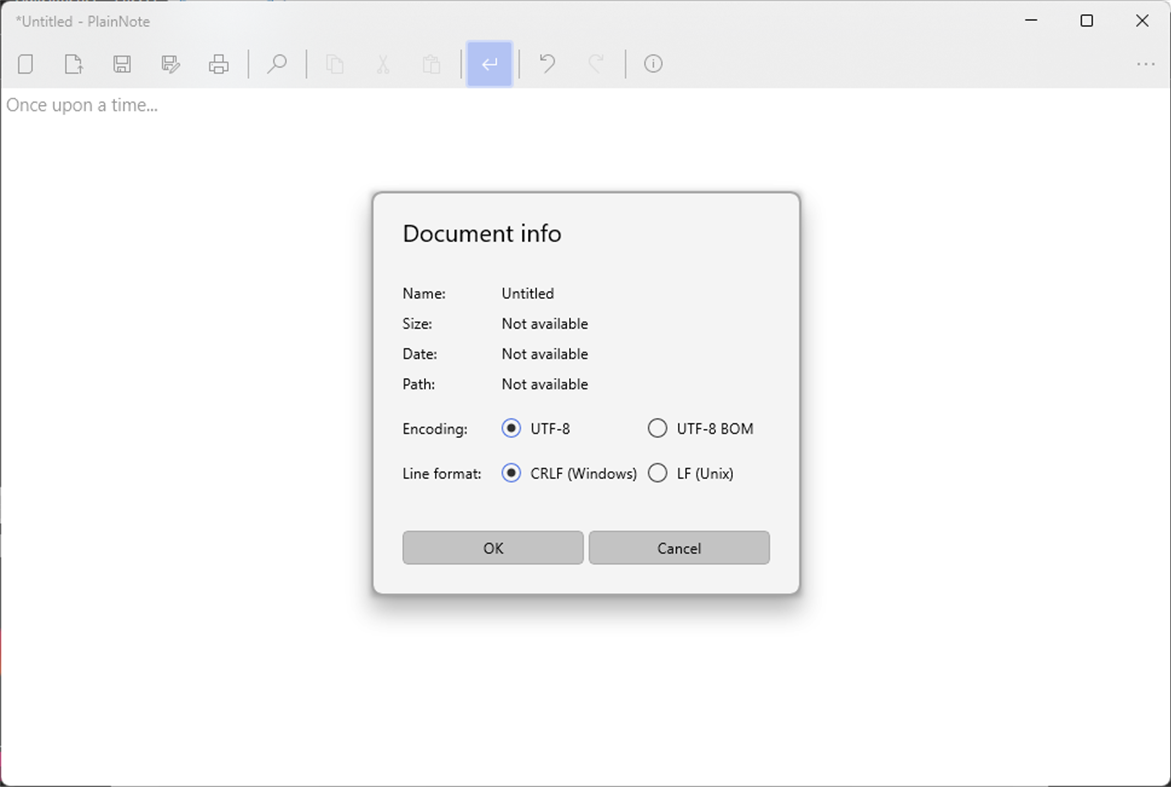Select the UTF-8 BOM encoding option
Viewport: 1171px width, 787px height.
(x=657, y=428)
